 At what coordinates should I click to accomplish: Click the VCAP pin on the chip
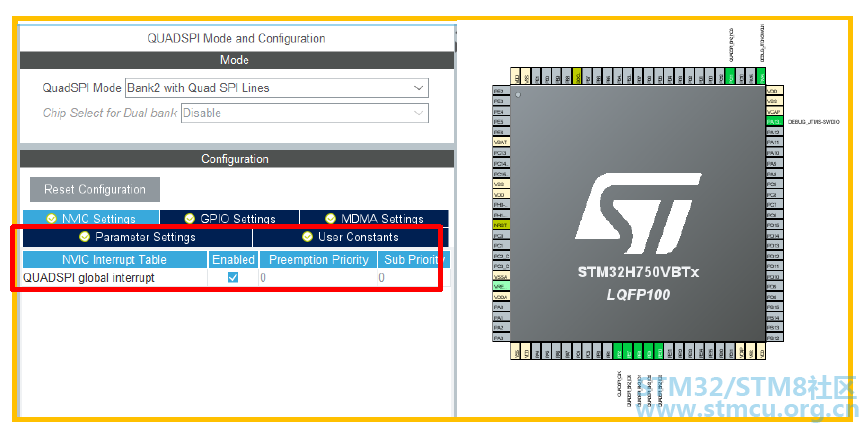coord(774,111)
